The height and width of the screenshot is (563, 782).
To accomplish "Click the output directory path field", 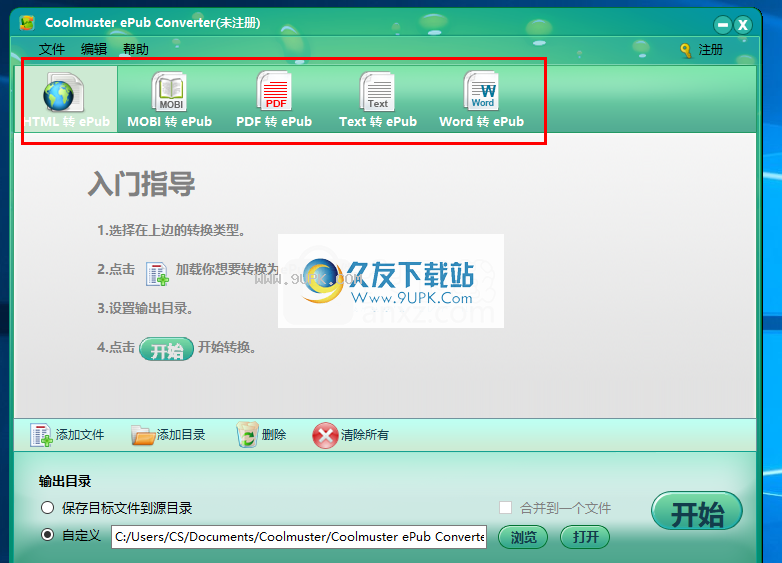I will click(x=299, y=537).
